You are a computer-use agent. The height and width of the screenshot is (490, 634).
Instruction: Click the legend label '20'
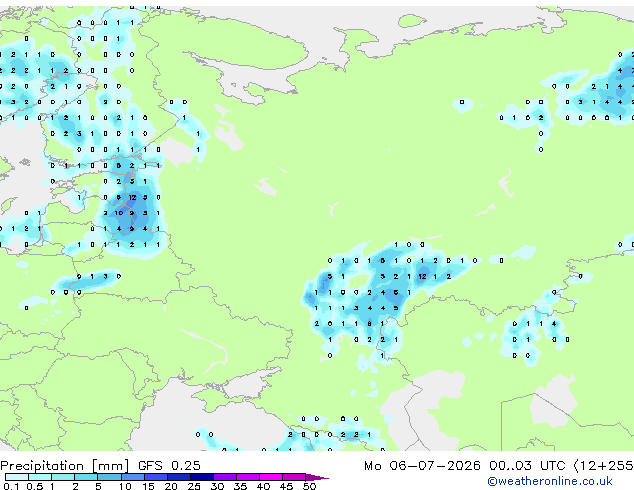click(x=171, y=486)
